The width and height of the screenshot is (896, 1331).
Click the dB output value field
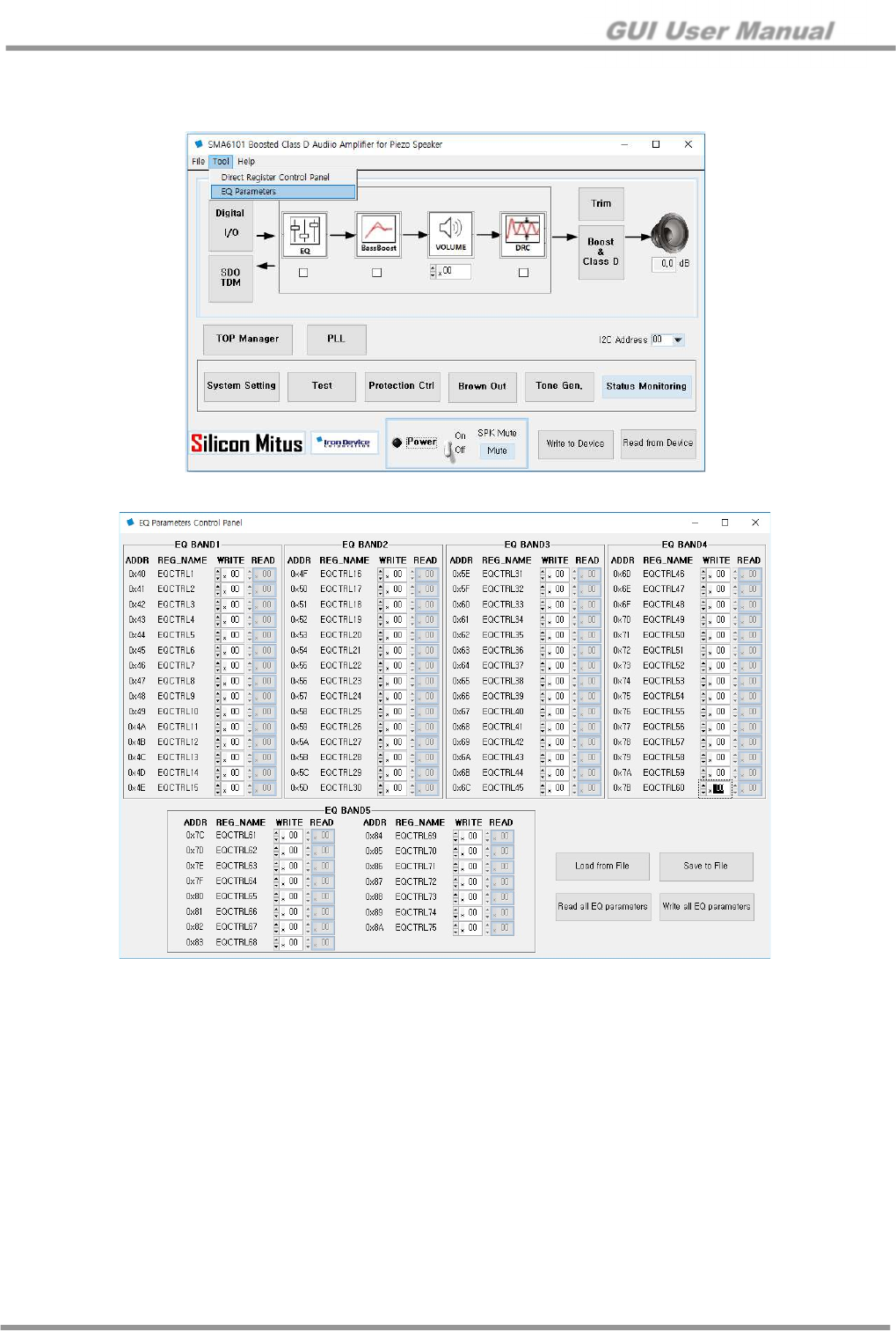point(664,264)
